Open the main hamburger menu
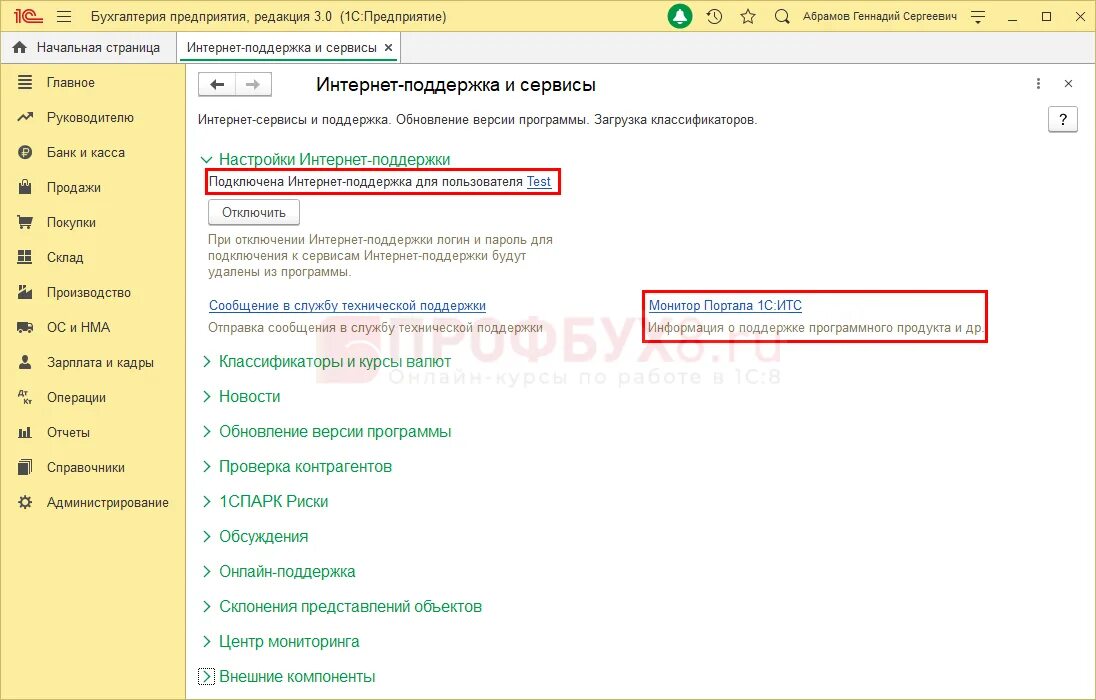Screen dimensions: 1096x700 (64, 16)
